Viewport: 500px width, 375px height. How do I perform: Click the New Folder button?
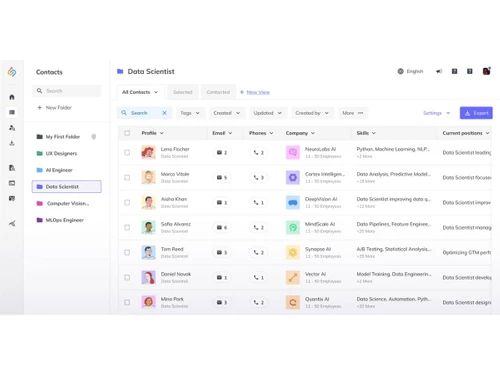(54, 108)
